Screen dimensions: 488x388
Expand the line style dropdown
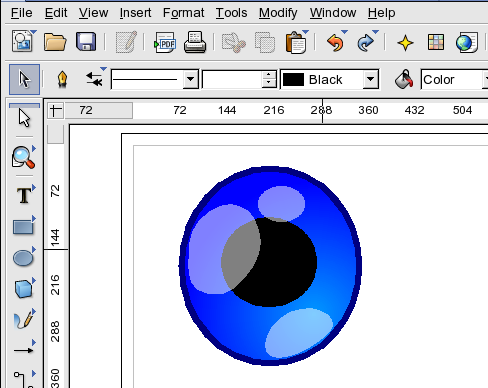(190, 79)
